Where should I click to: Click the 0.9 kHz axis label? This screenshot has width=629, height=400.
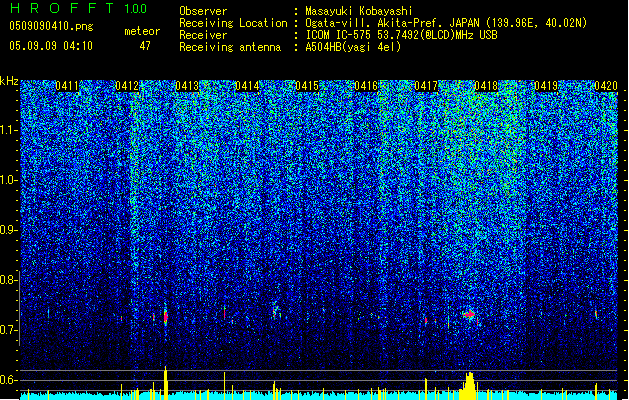coord(8,230)
